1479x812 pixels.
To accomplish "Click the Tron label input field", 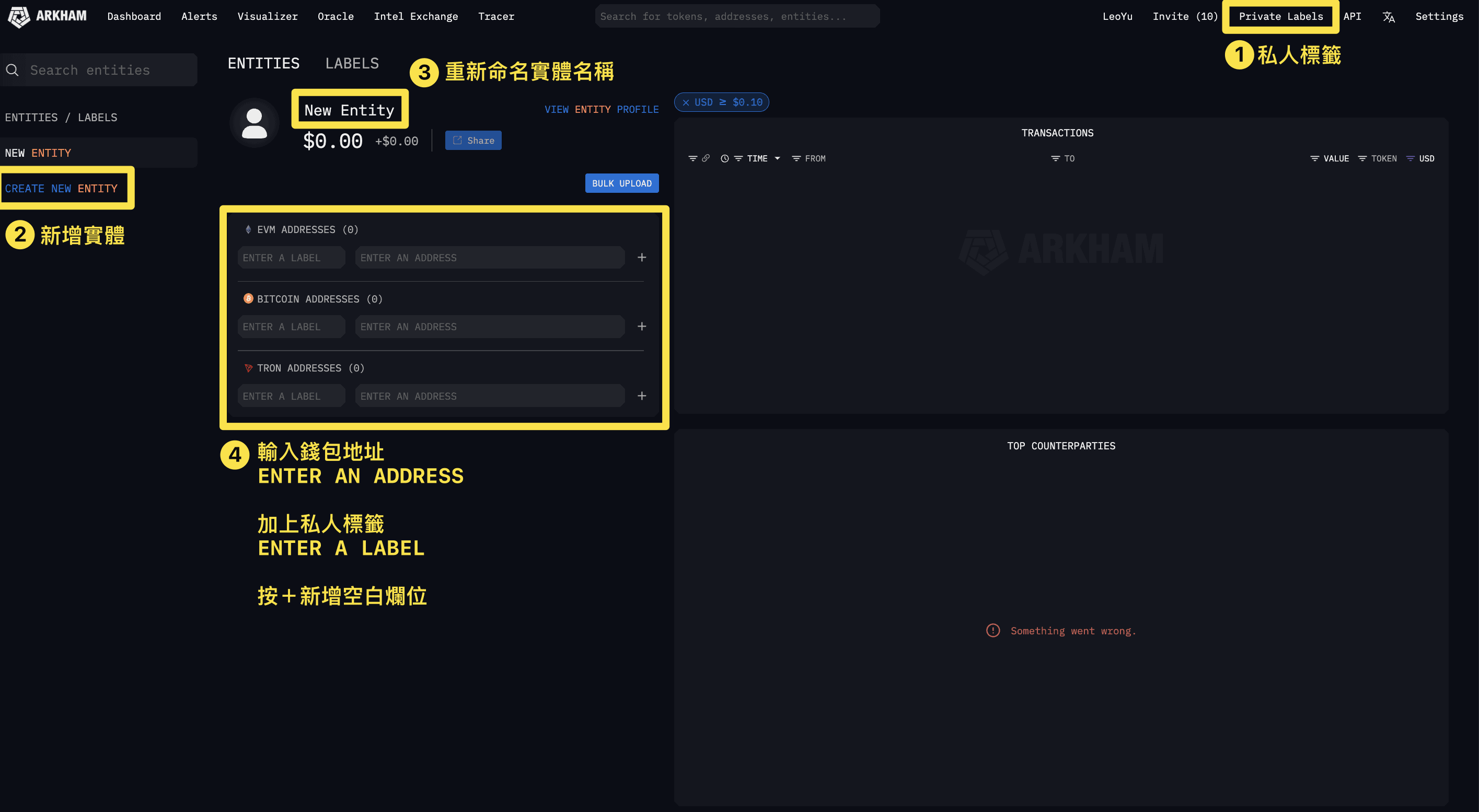I will coord(291,396).
